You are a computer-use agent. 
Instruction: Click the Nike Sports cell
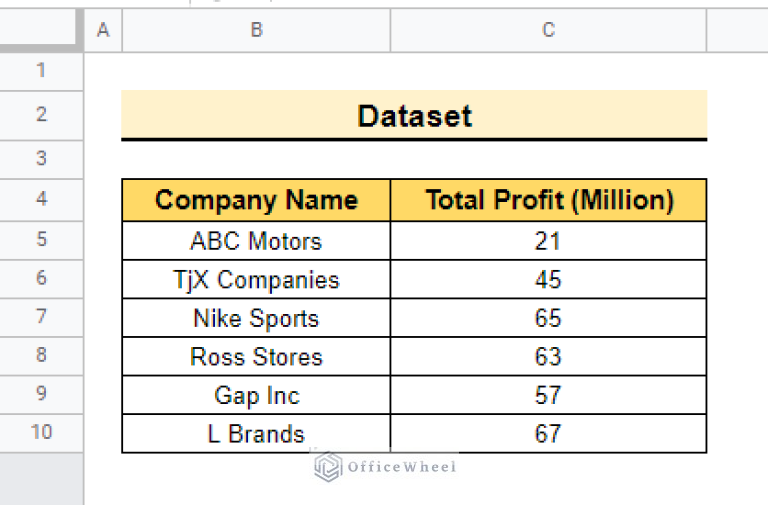coord(256,318)
